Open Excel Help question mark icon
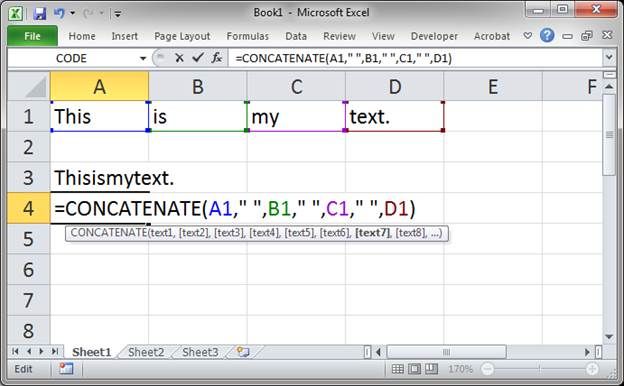 pyautogui.click(x=547, y=36)
